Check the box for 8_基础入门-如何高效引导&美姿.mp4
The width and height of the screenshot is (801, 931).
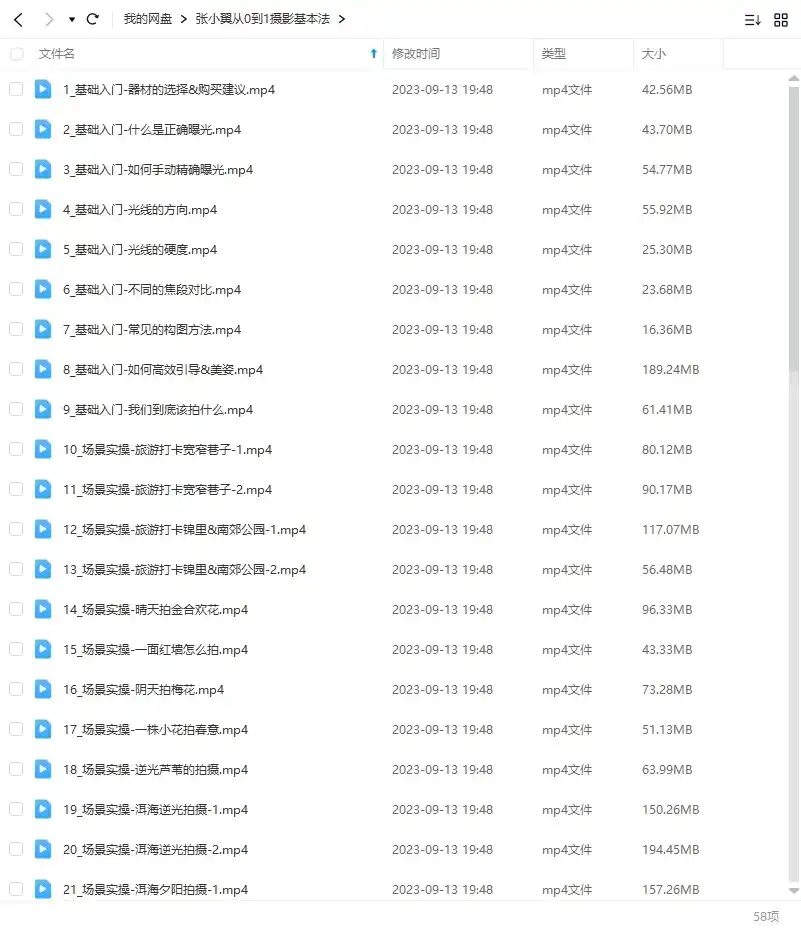point(16,369)
